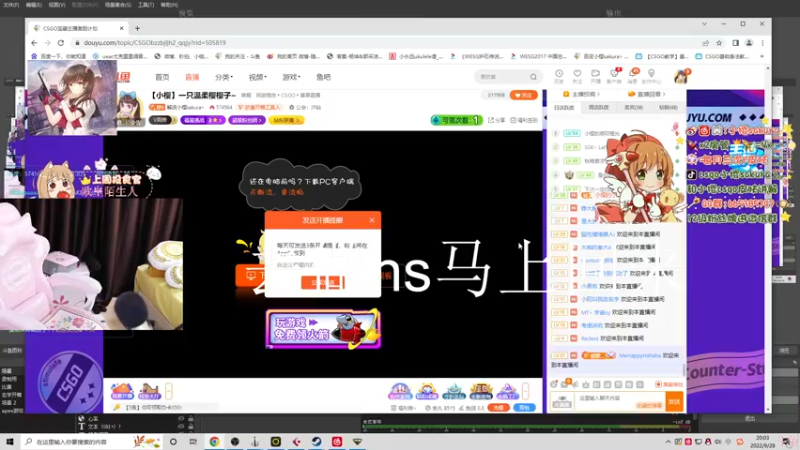Show hidden system tray icons

(x=668, y=442)
